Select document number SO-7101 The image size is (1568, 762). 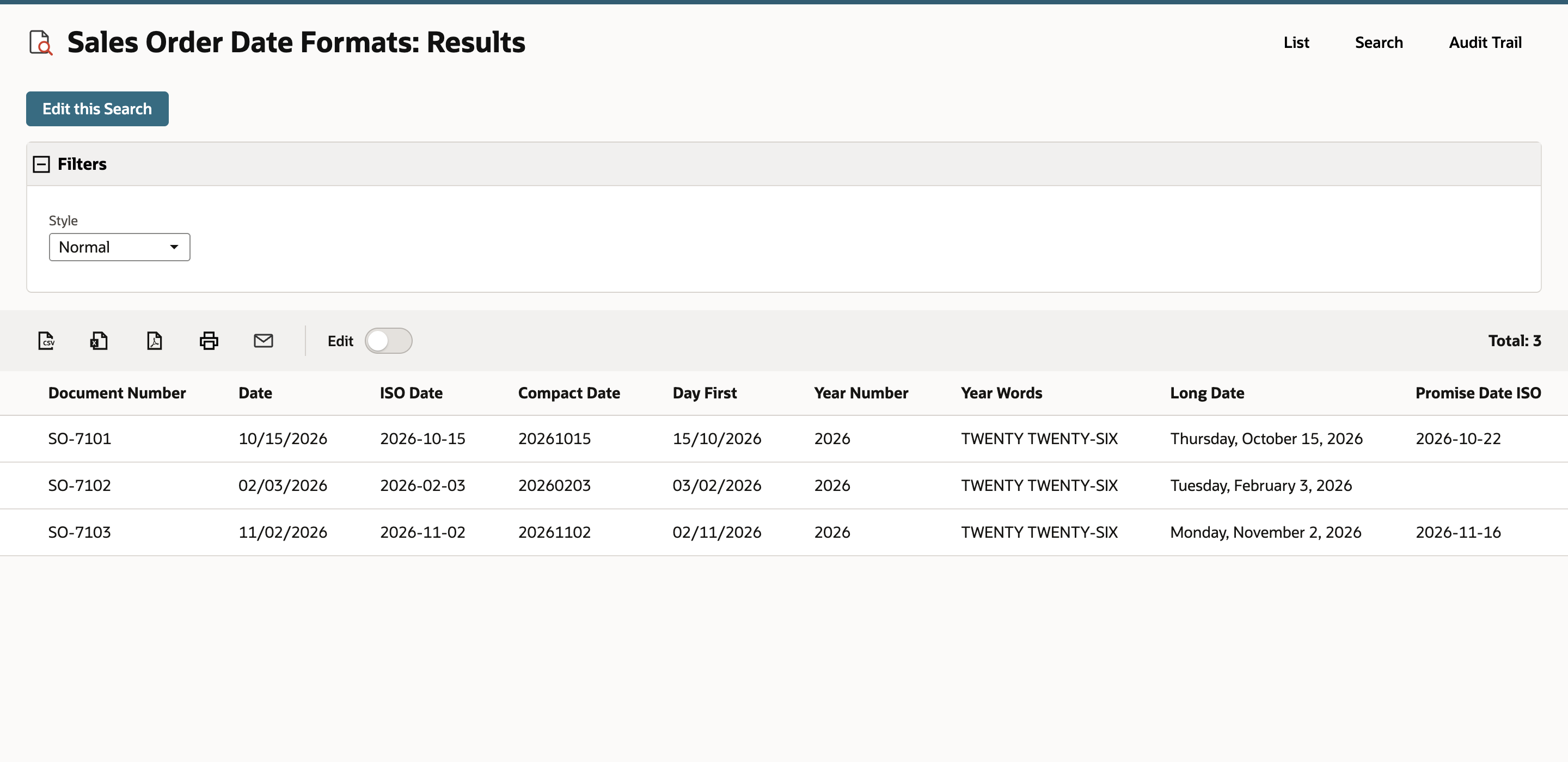pyautogui.click(x=79, y=439)
